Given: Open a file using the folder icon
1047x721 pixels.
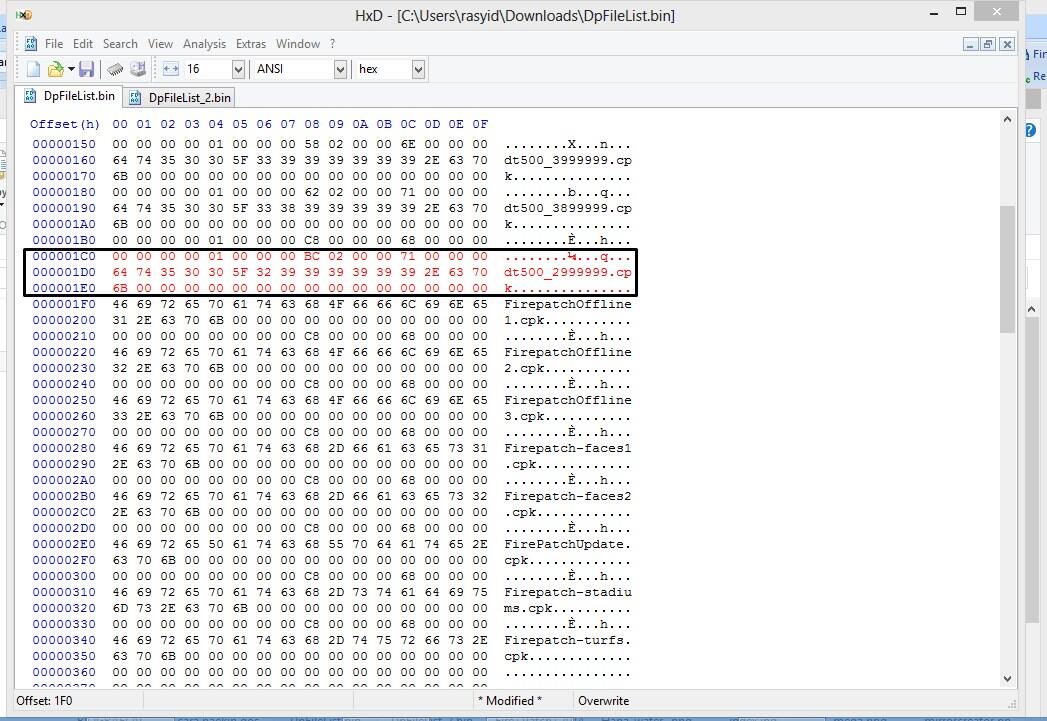Looking at the screenshot, I should (x=55, y=69).
